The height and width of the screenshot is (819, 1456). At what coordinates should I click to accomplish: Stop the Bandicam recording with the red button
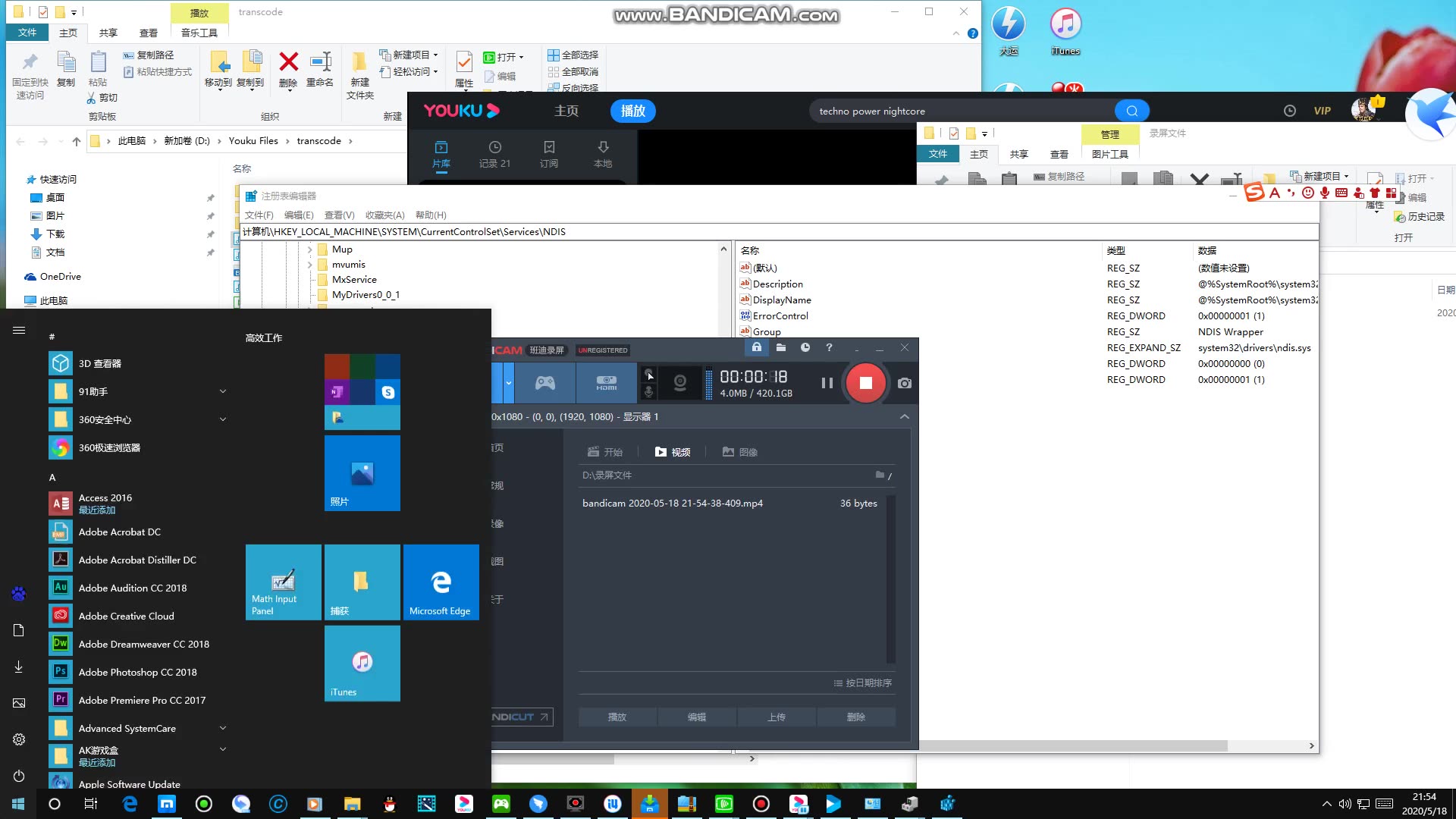865,383
